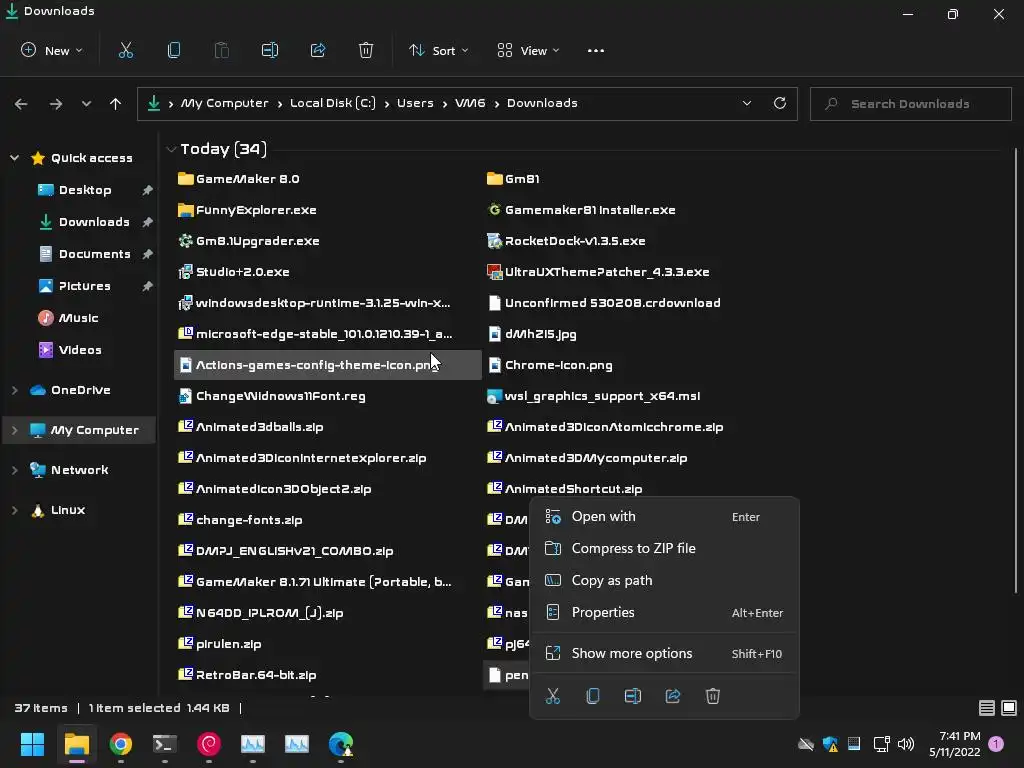The height and width of the screenshot is (768, 1024).
Task: Click the Delete trash icon in top toolbar
Action: pyautogui.click(x=366, y=50)
